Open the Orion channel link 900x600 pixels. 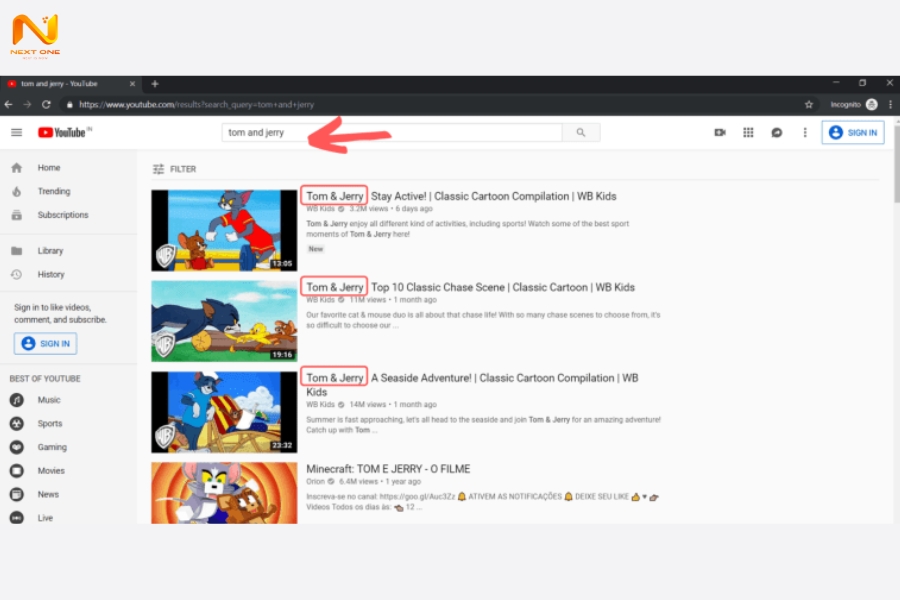316,482
